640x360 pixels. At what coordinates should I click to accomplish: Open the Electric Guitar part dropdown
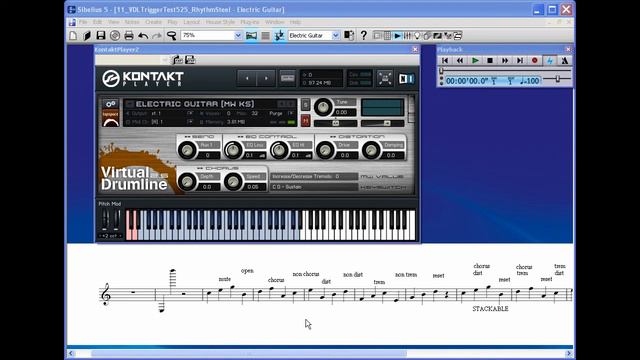tap(336, 36)
